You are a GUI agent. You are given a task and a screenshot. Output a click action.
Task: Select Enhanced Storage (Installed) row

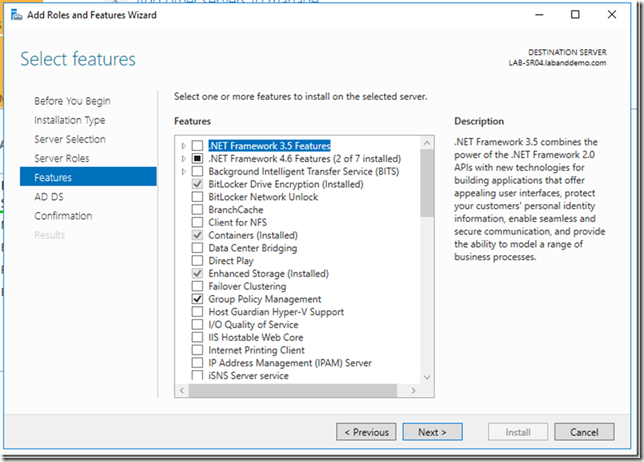[269, 274]
